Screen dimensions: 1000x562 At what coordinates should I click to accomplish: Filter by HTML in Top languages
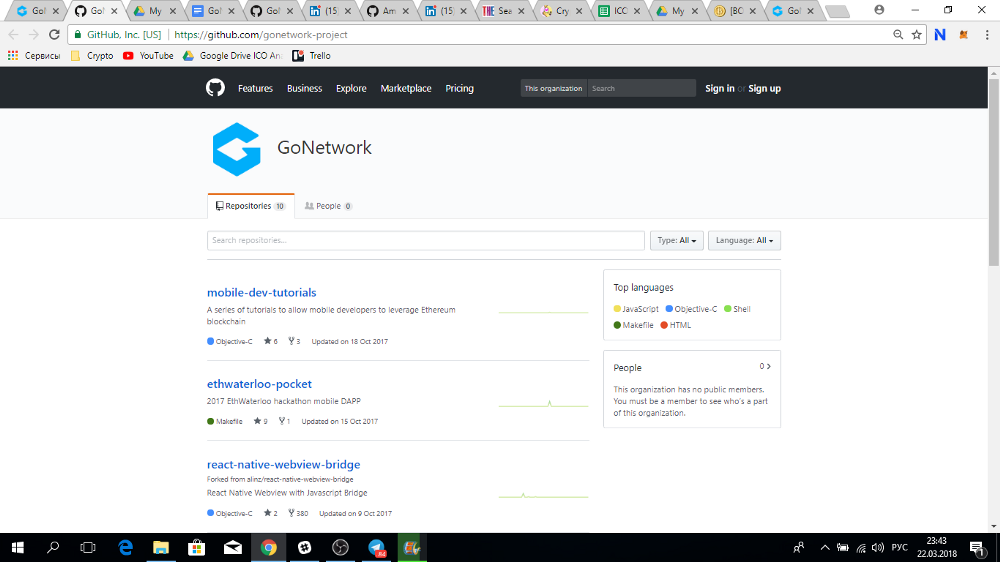click(675, 325)
